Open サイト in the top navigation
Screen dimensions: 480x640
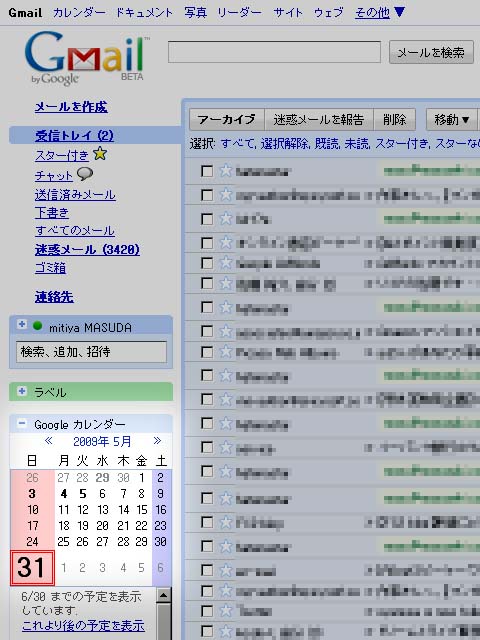[288, 13]
